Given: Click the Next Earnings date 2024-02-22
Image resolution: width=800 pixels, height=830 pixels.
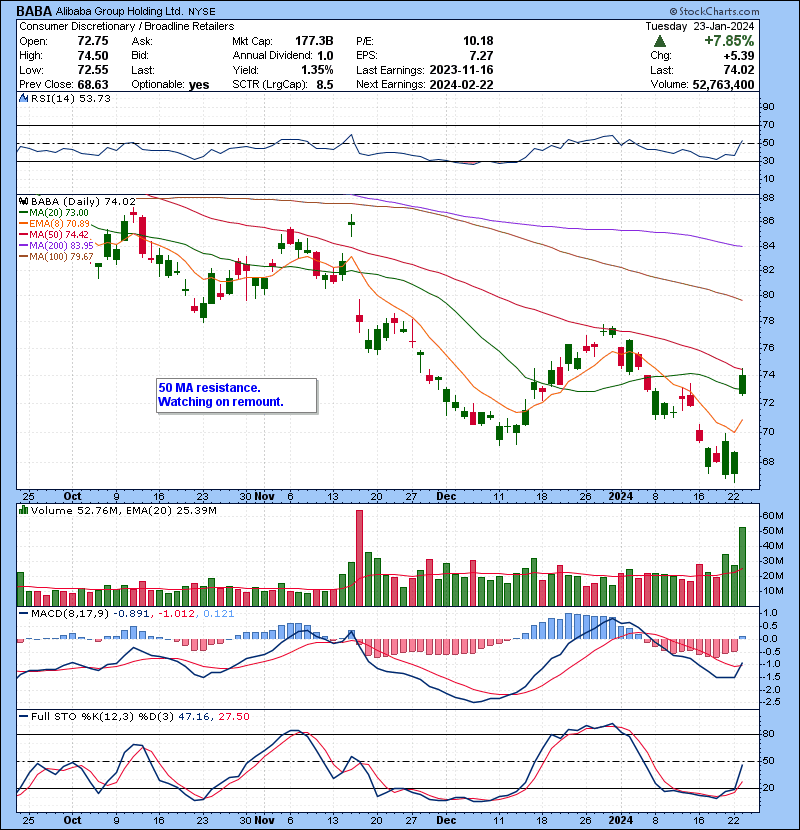Looking at the screenshot, I should pyautogui.click(x=461, y=85).
